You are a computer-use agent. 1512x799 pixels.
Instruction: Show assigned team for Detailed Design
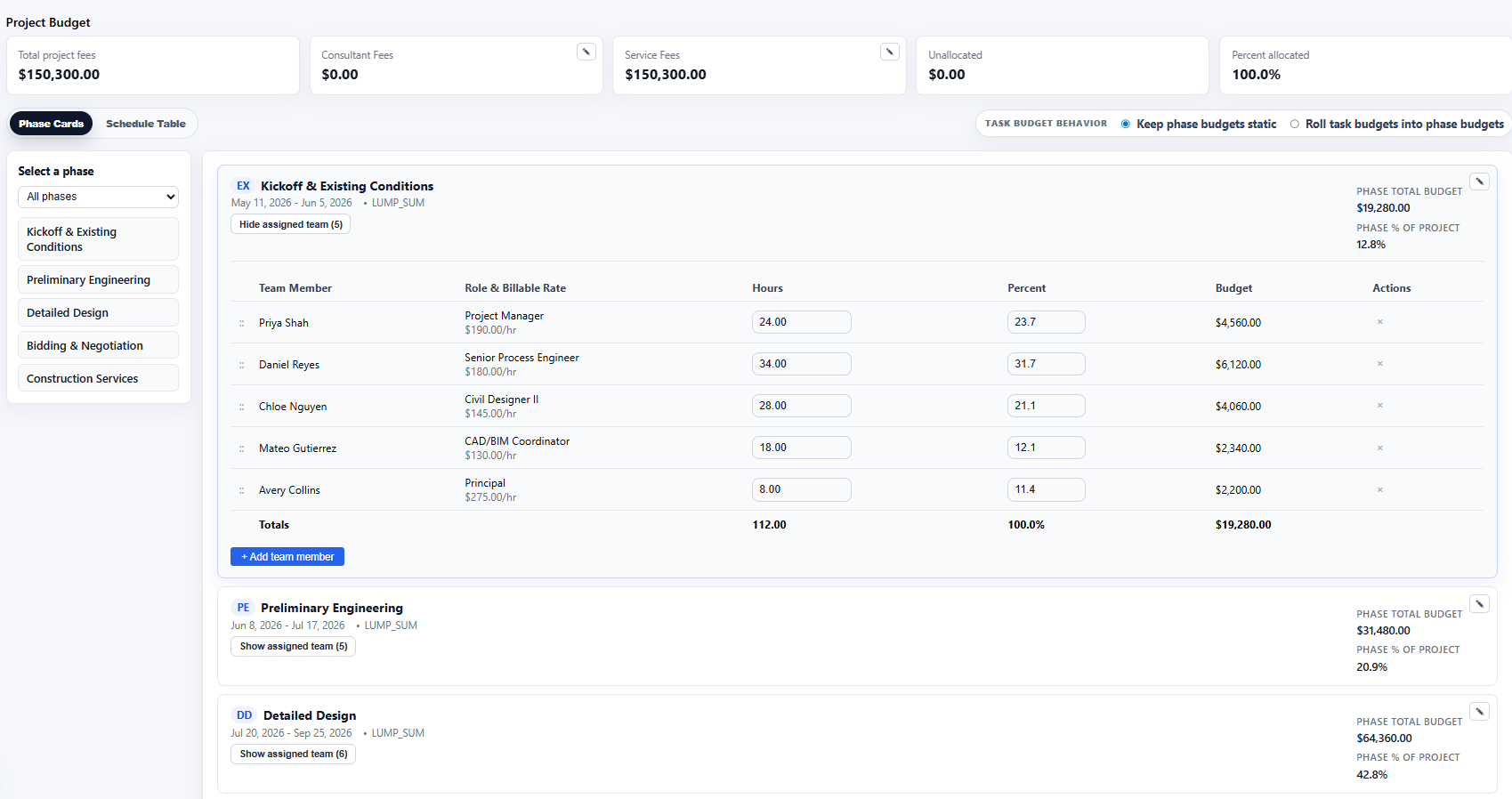(294, 754)
